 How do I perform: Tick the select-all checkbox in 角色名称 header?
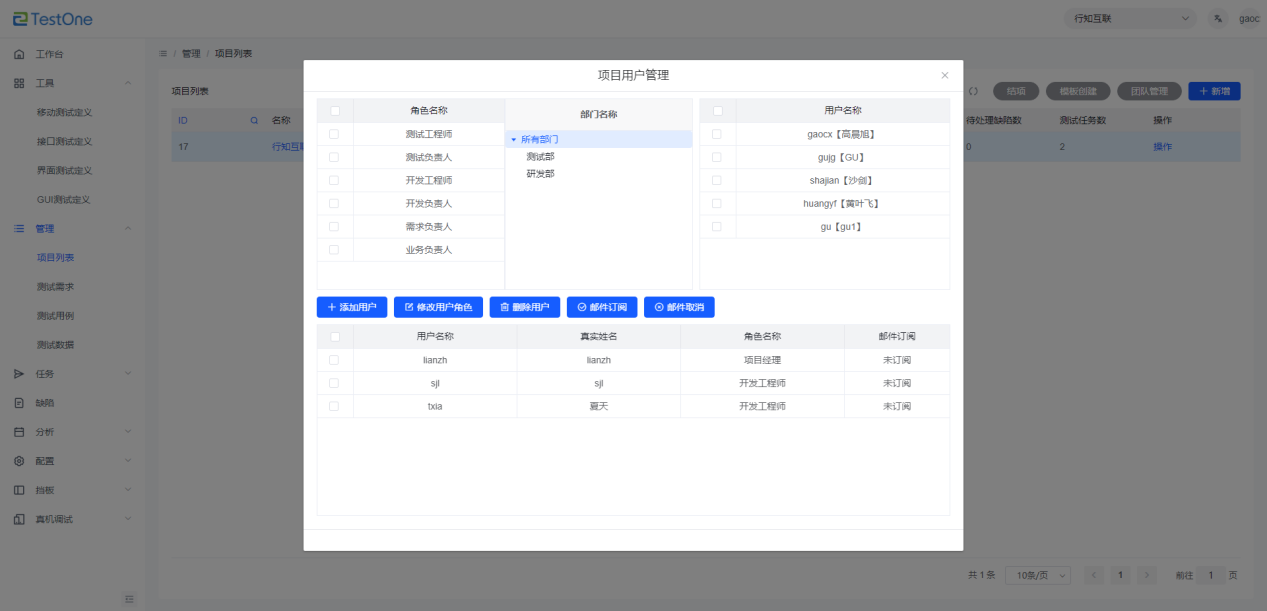coord(335,111)
